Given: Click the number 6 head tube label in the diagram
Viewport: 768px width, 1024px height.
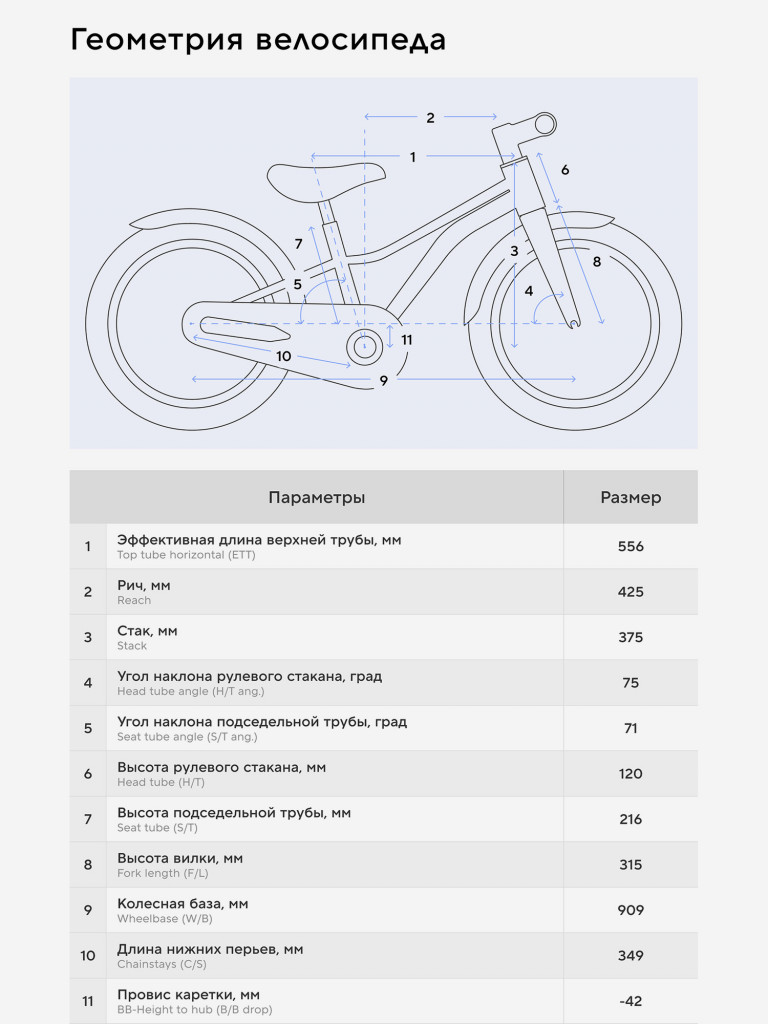Looking at the screenshot, I should click(x=565, y=170).
